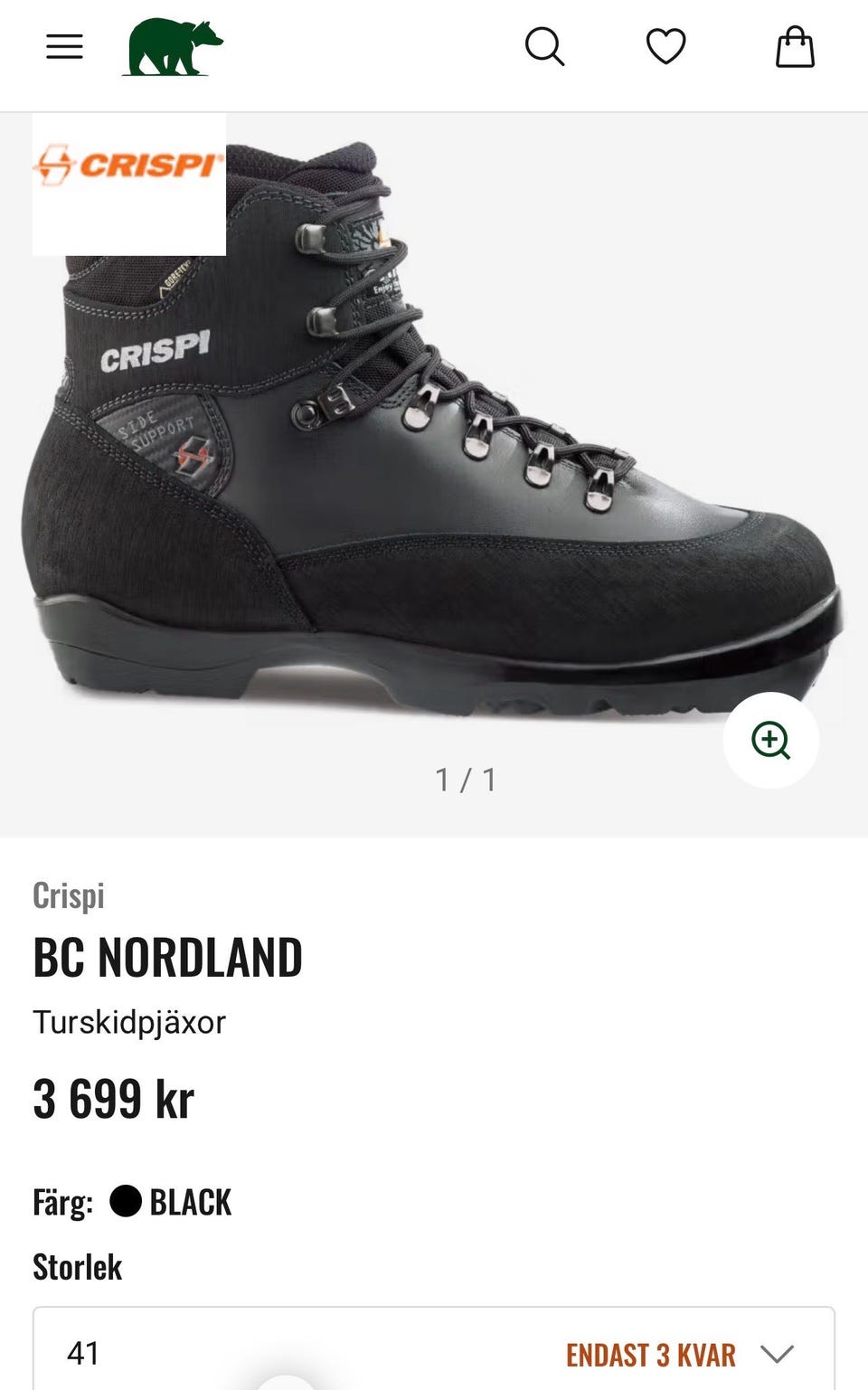Click the BC NORDLAND product title
Screen dimensions: 868x1390
(x=167, y=957)
